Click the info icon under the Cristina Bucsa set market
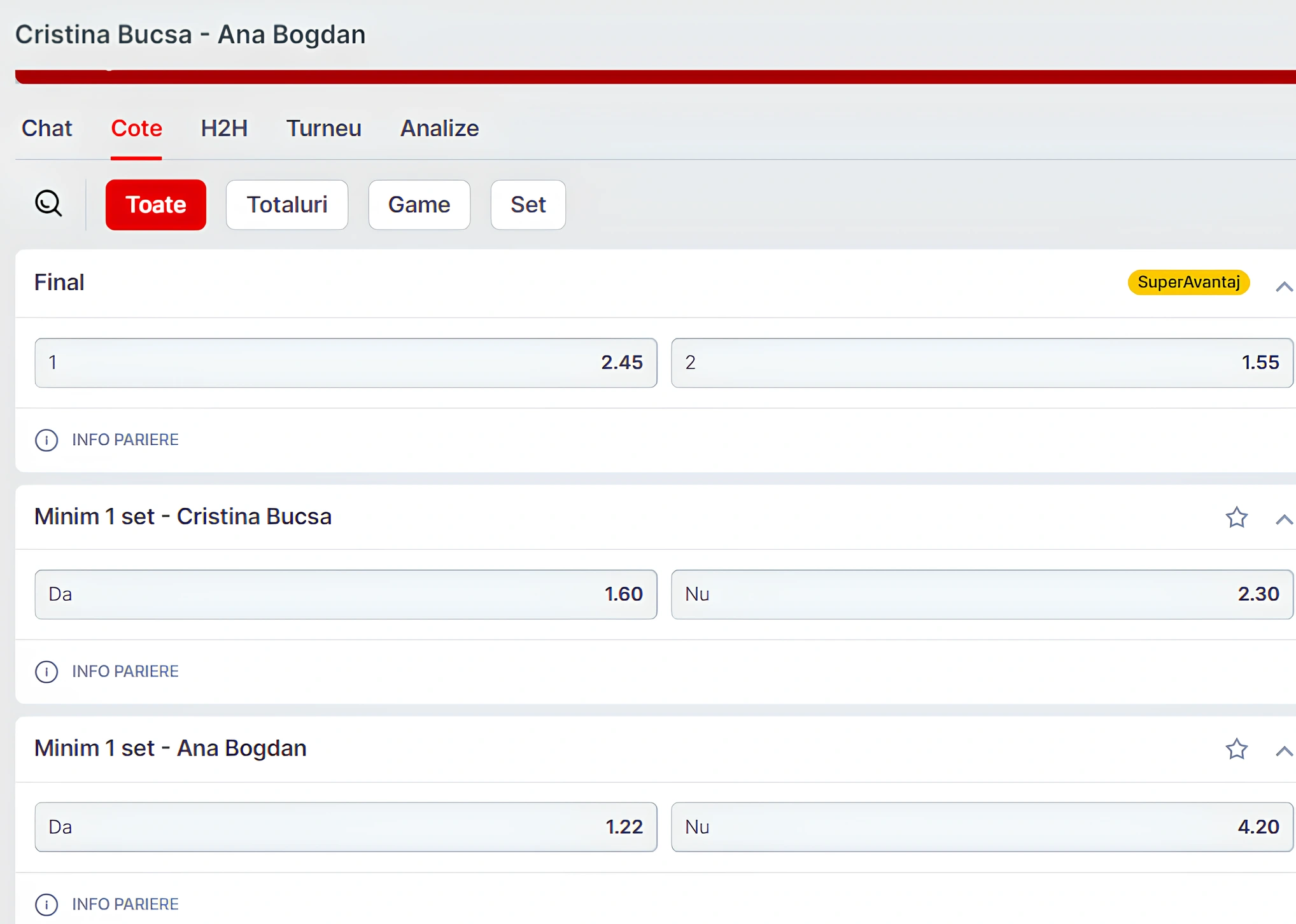The image size is (1296, 924). pyautogui.click(x=46, y=671)
